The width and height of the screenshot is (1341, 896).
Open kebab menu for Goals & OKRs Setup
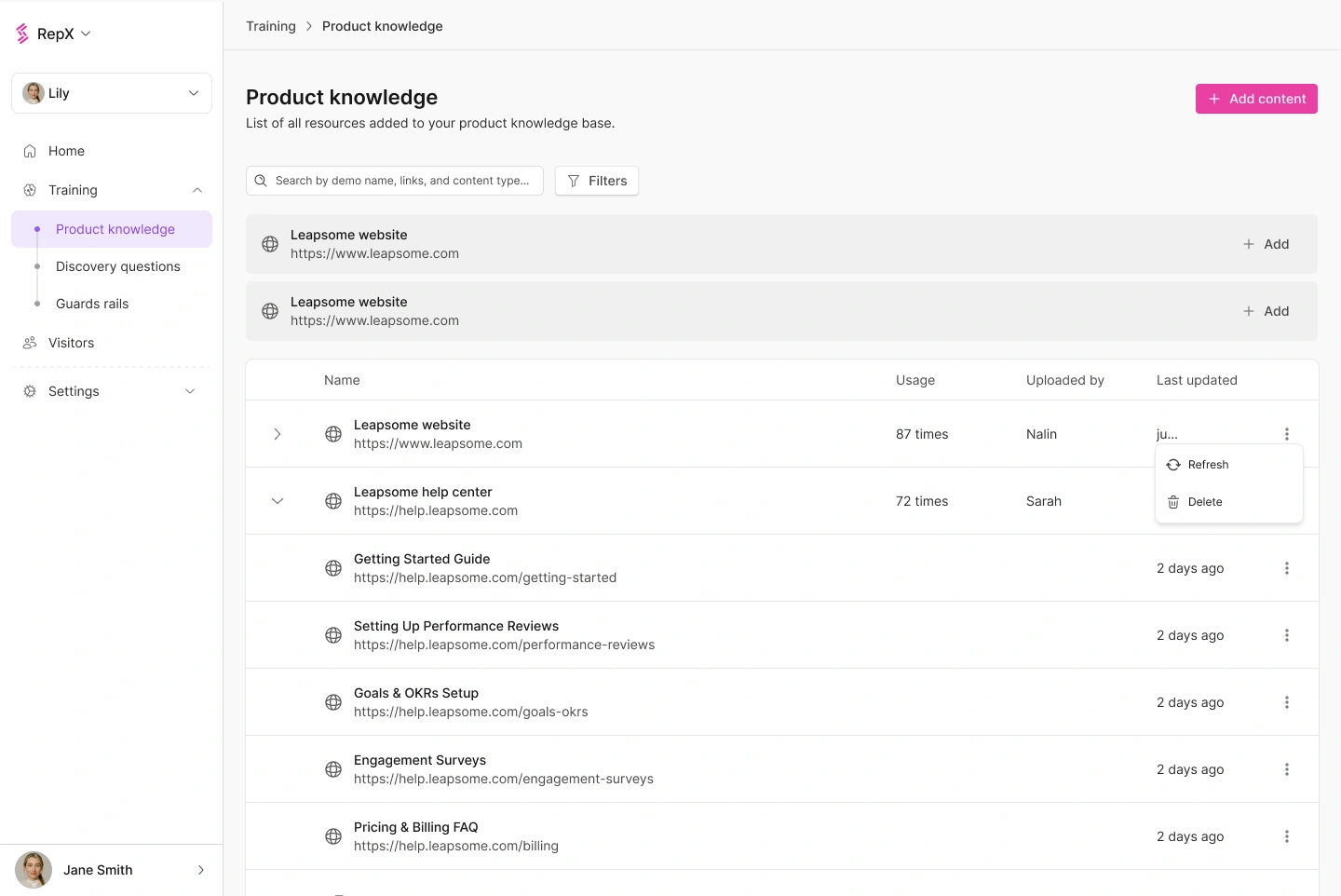click(x=1287, y=702)
